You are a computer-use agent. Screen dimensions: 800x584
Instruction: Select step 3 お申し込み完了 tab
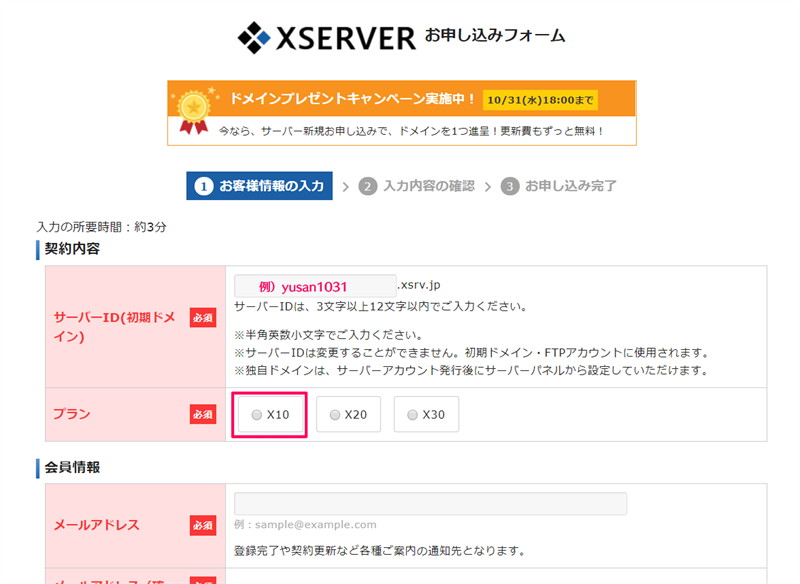click(x=559, y=186)
